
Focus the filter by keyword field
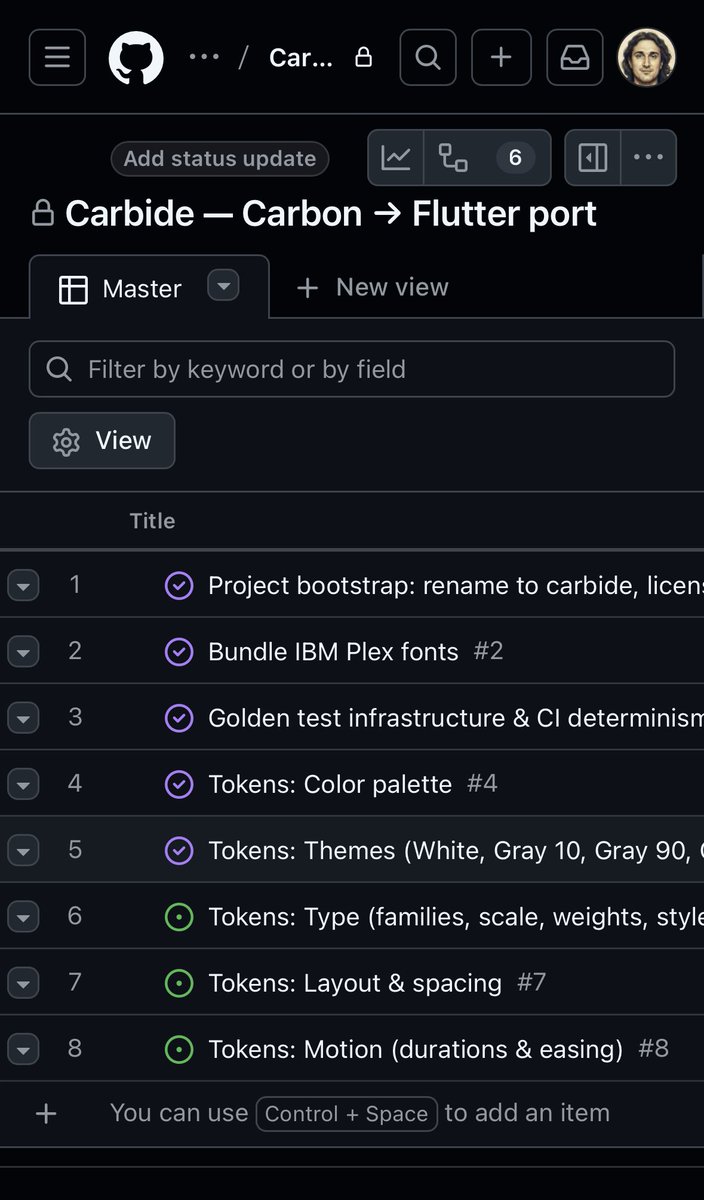(352, 369)
